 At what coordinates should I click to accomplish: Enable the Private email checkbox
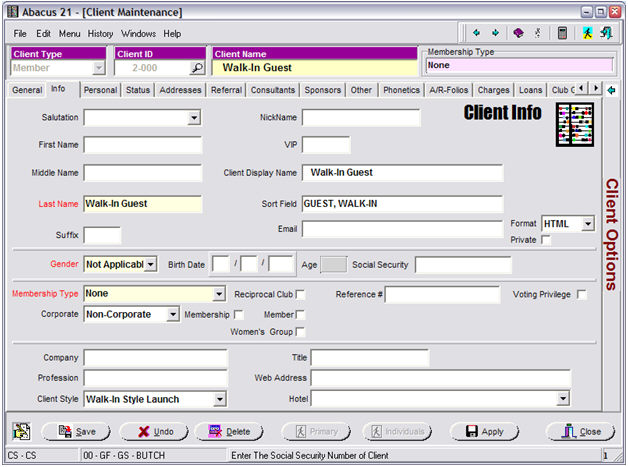click(546, 240)
